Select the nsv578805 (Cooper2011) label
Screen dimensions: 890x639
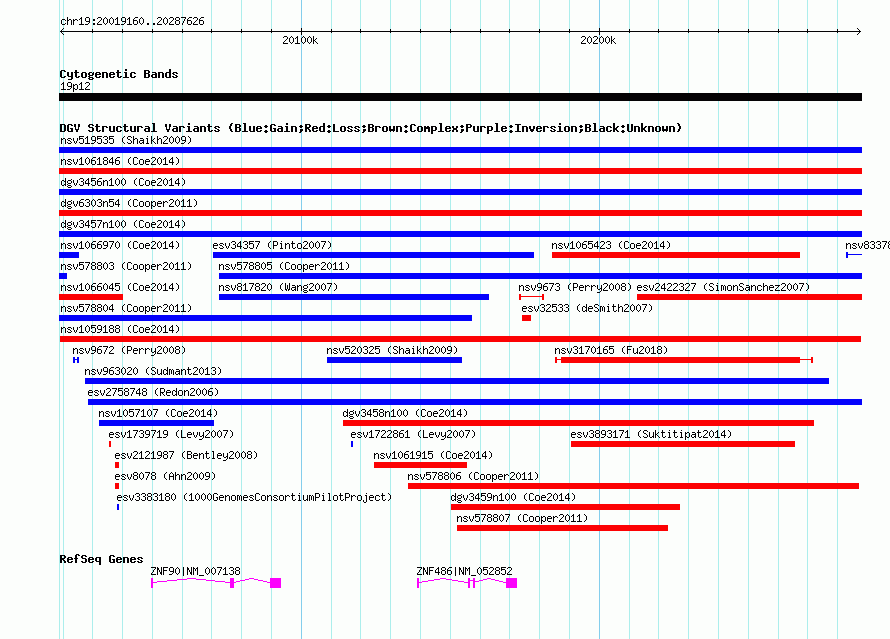point(284,266)
